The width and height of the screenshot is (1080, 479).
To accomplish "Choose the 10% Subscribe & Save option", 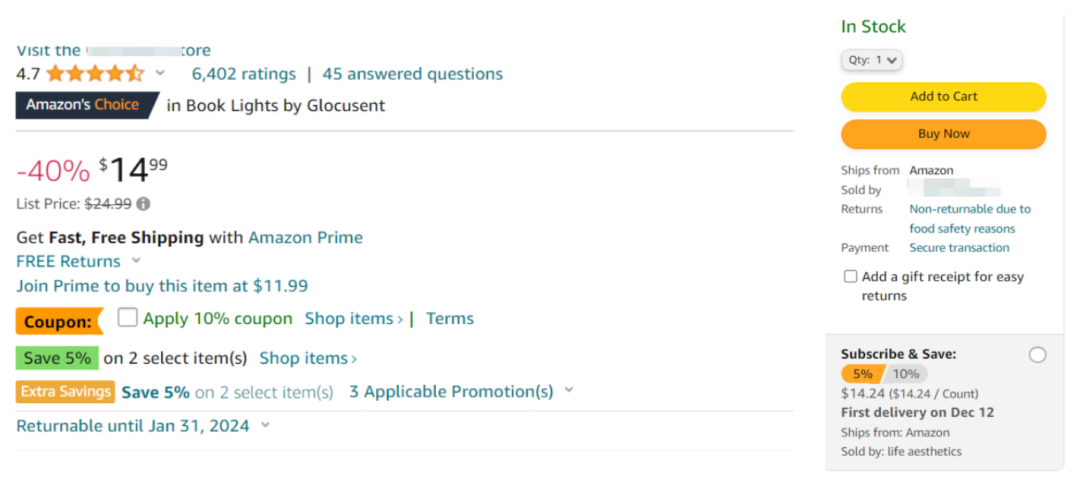I will [x=906, y=374].
